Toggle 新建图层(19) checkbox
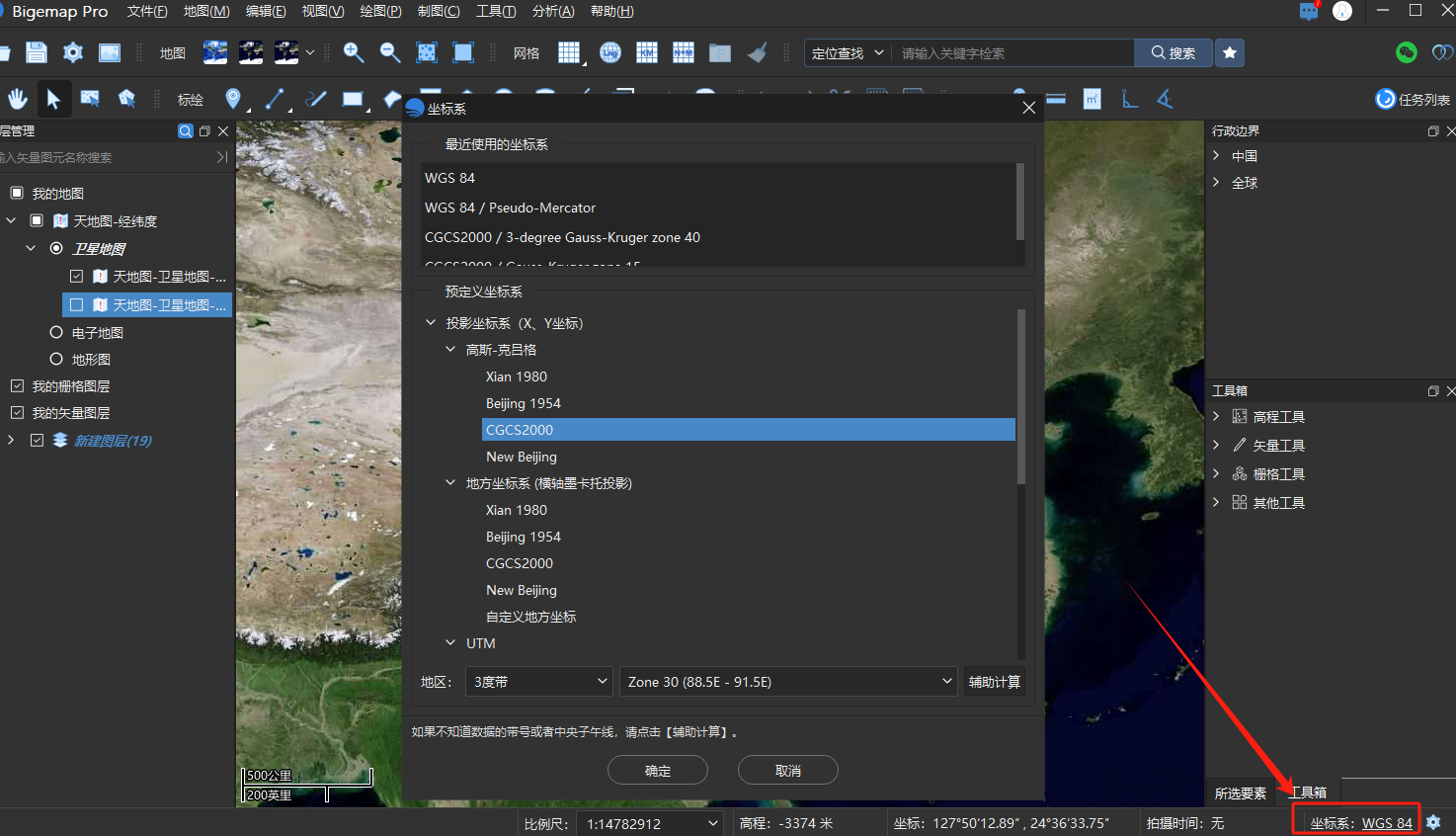 pos(37,440)
